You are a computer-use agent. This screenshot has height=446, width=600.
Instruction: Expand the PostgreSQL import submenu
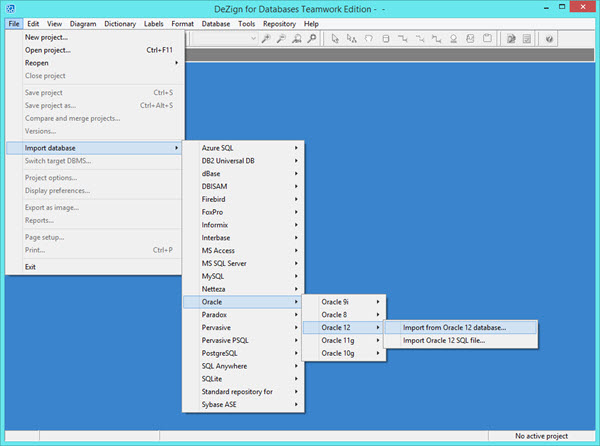click(x=243, y=353)
